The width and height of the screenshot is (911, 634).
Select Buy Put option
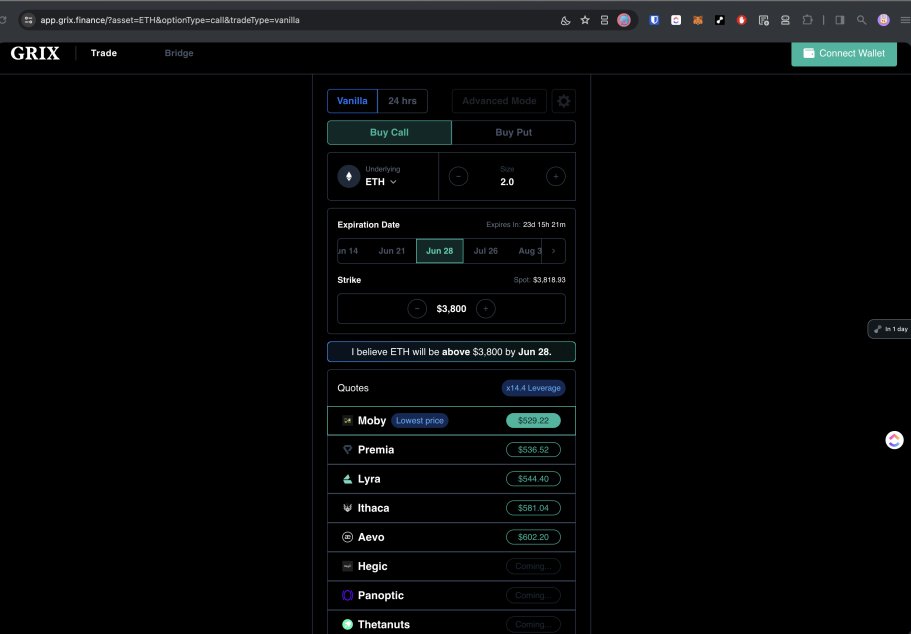tap(514, 132)
